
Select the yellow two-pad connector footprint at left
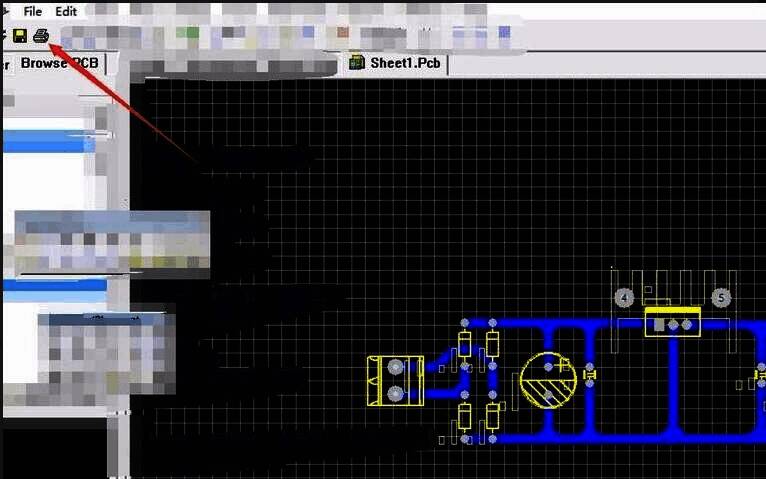[x=395, y=380]
